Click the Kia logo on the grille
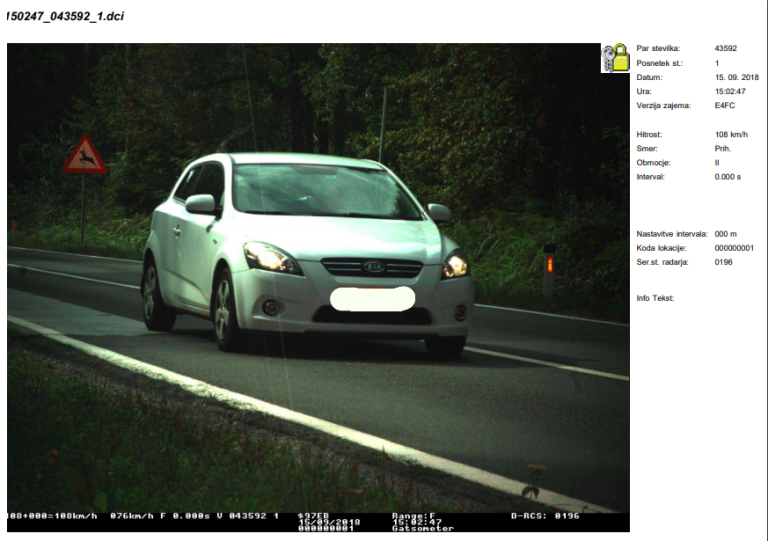The width and height of the screenshot is (768, 541). click(x=373, y=268)
